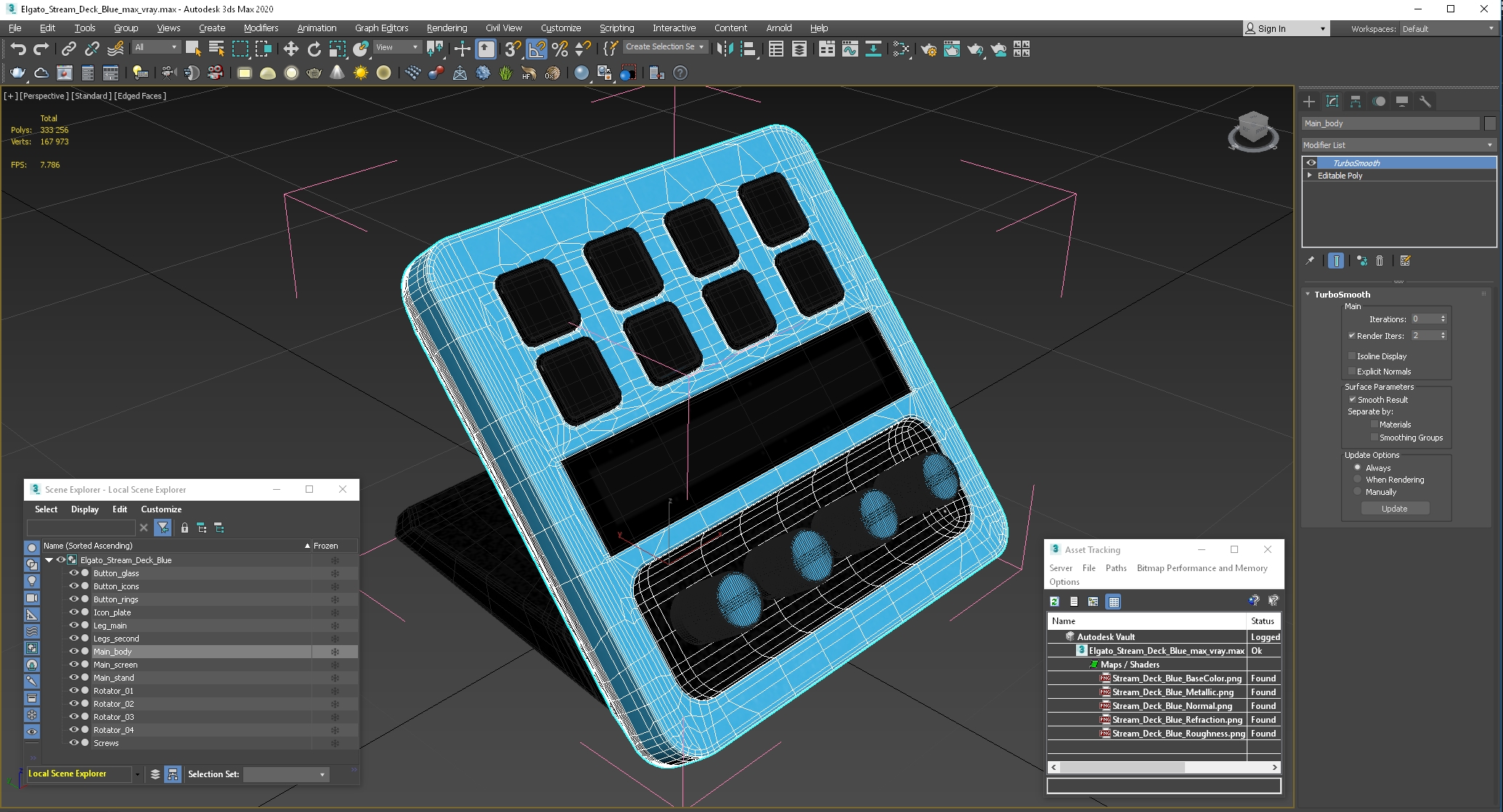The image size is (1503, 812).
Task: Enable Separate by Smoothing Groups checkbox
Action: [x=1374, y=437]
